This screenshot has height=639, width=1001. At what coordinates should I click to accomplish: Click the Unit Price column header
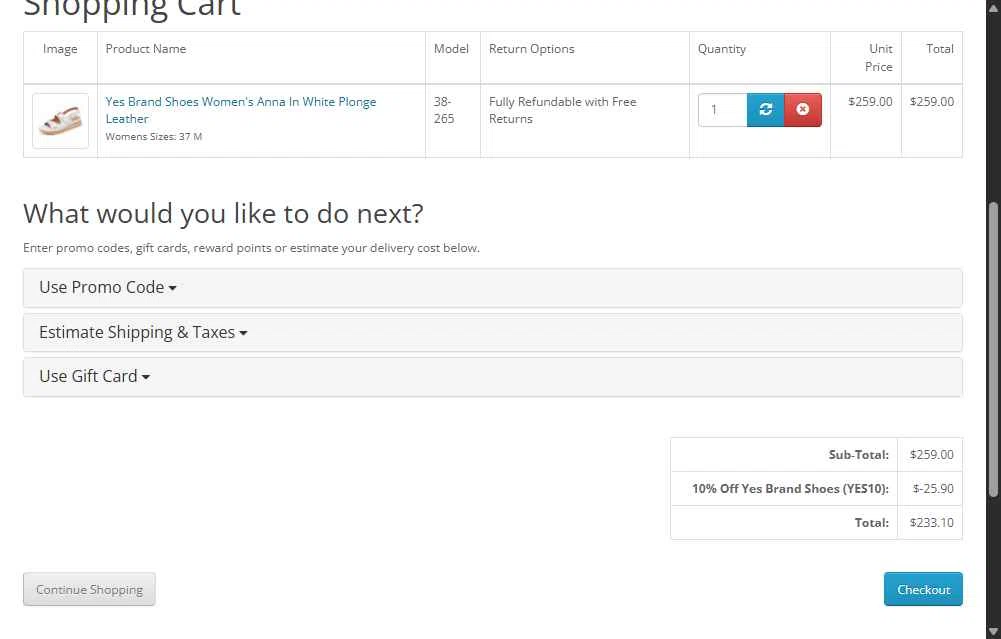(x=879, y=57)
